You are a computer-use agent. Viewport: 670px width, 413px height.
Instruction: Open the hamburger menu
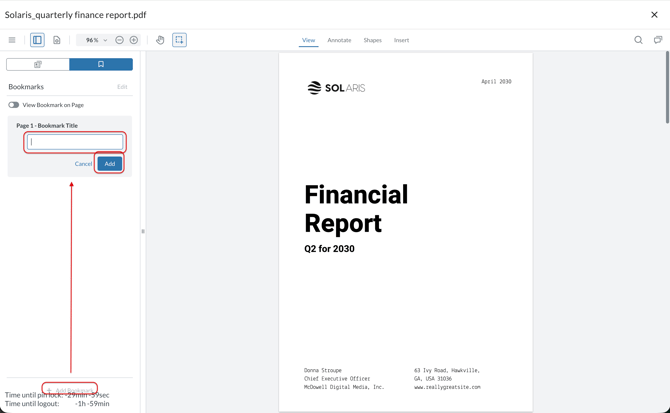tap(12, 40)
